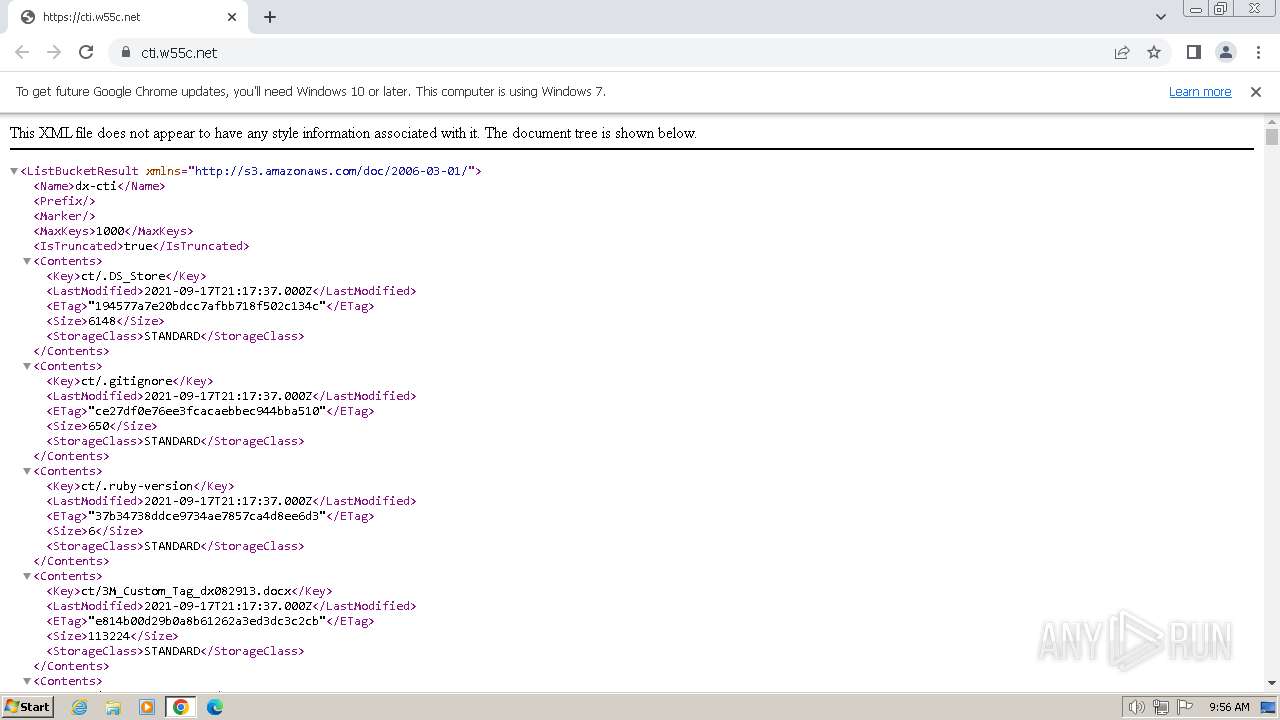Collapse the ListBucketResult root node
1280x720 pixels.
(14, 171)
